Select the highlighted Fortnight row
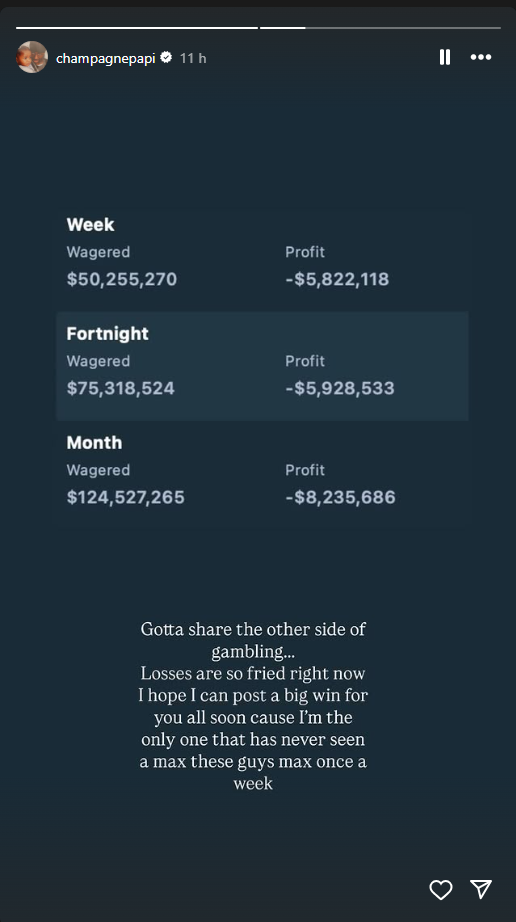The image size is (516, 922). 262,366
